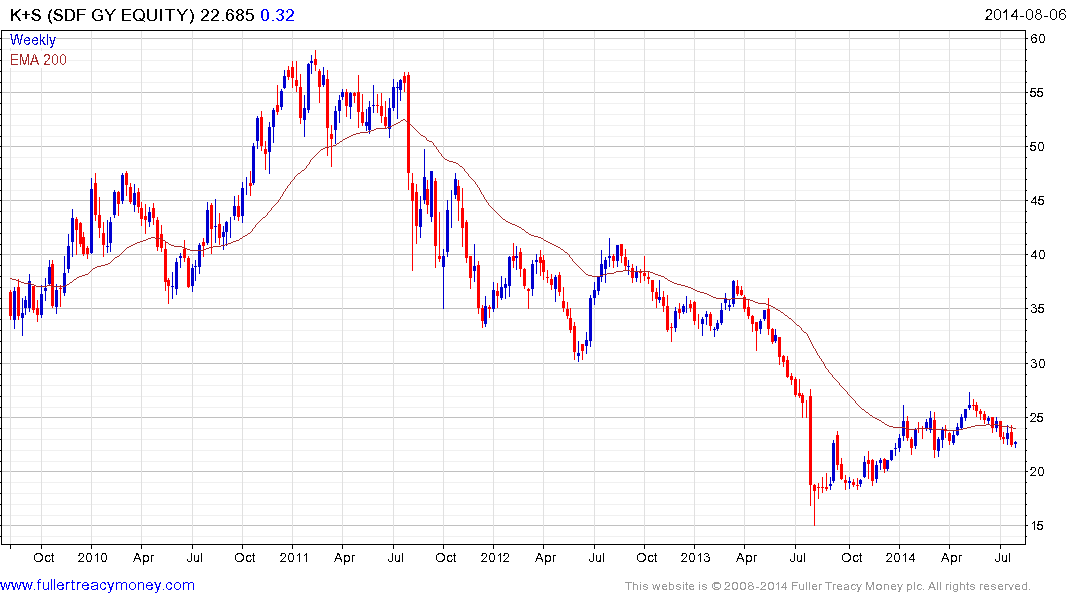1075x600 pixels.
Task: Click the price change value 0.32
Action: (x=277, y=15)
